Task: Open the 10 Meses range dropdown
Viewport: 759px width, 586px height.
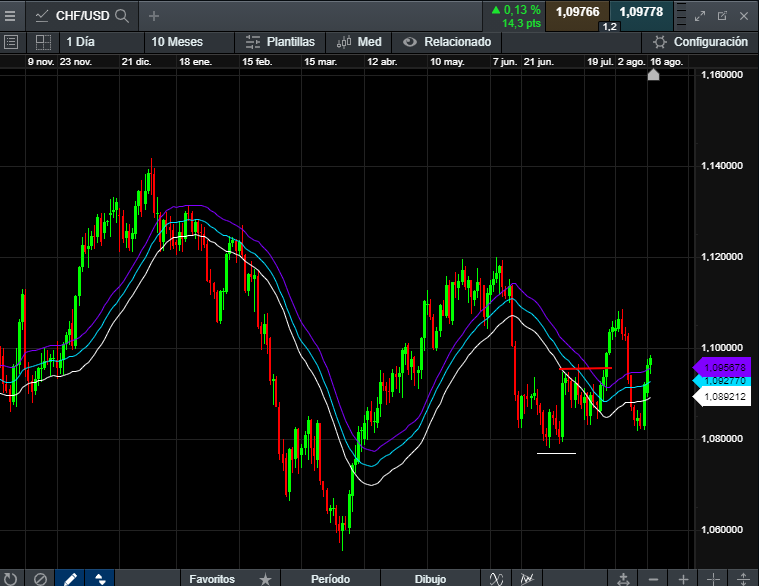Action: tap(189, 42)
